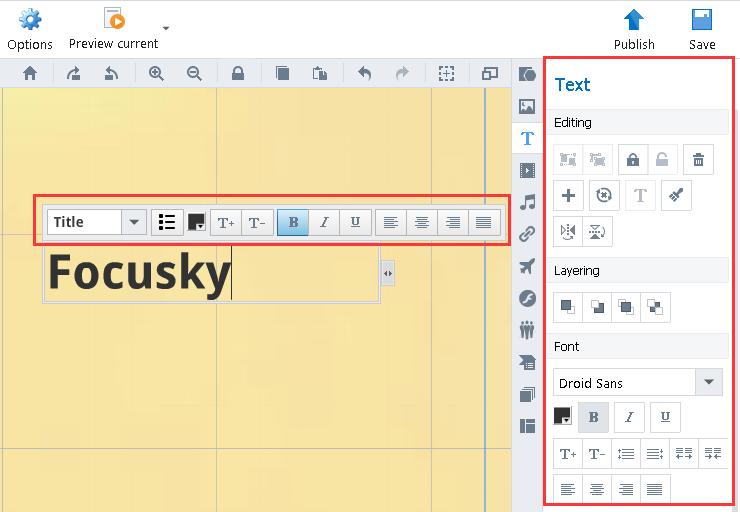Click the plus add icon in Editing
740x512 pixels.
pyautogui.click(x=569, y=195)
